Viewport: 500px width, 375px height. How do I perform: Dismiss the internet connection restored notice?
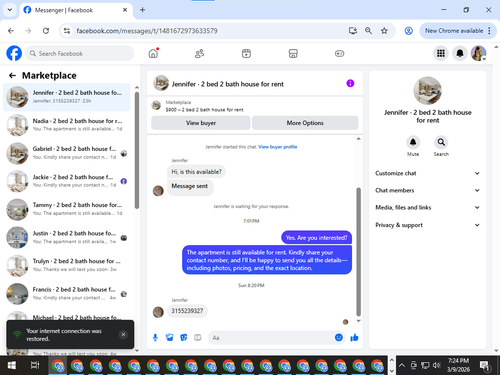point(123,334)
